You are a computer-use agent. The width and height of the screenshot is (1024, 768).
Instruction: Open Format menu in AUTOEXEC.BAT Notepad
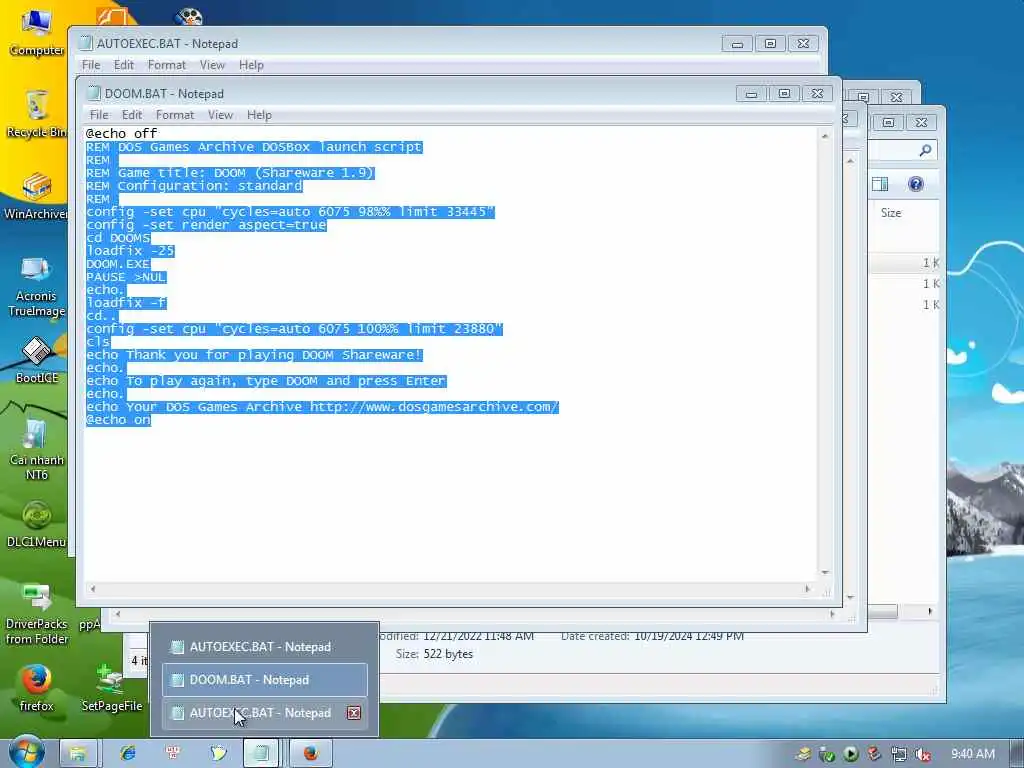[167, 65]
